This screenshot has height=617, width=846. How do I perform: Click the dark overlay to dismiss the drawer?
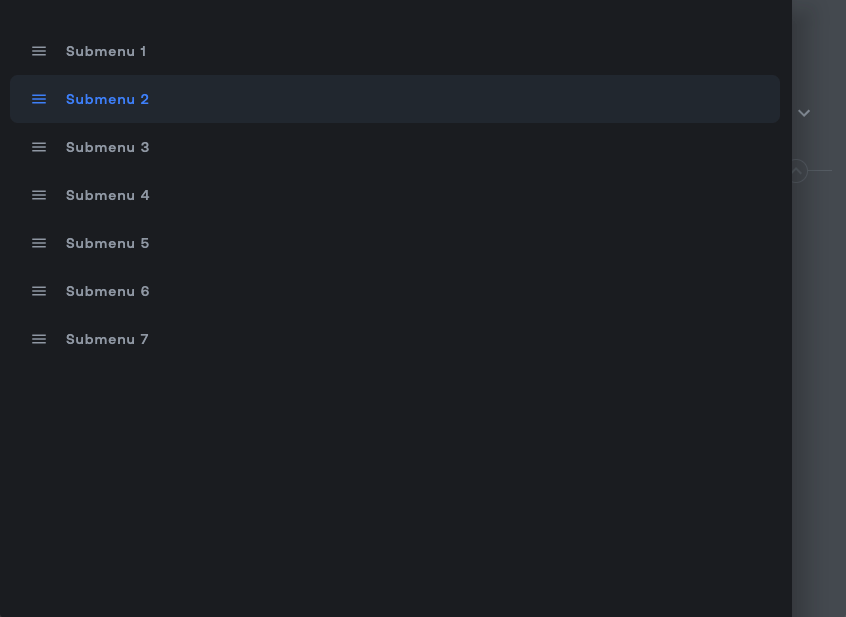click(400, 500)
